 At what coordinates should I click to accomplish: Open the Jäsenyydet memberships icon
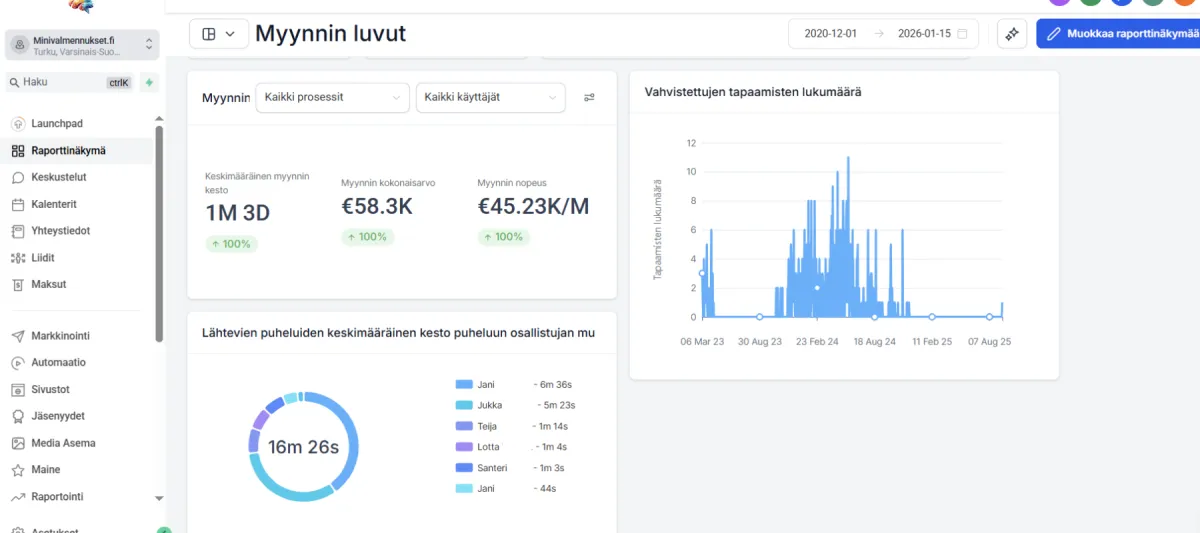click(18, 416)
